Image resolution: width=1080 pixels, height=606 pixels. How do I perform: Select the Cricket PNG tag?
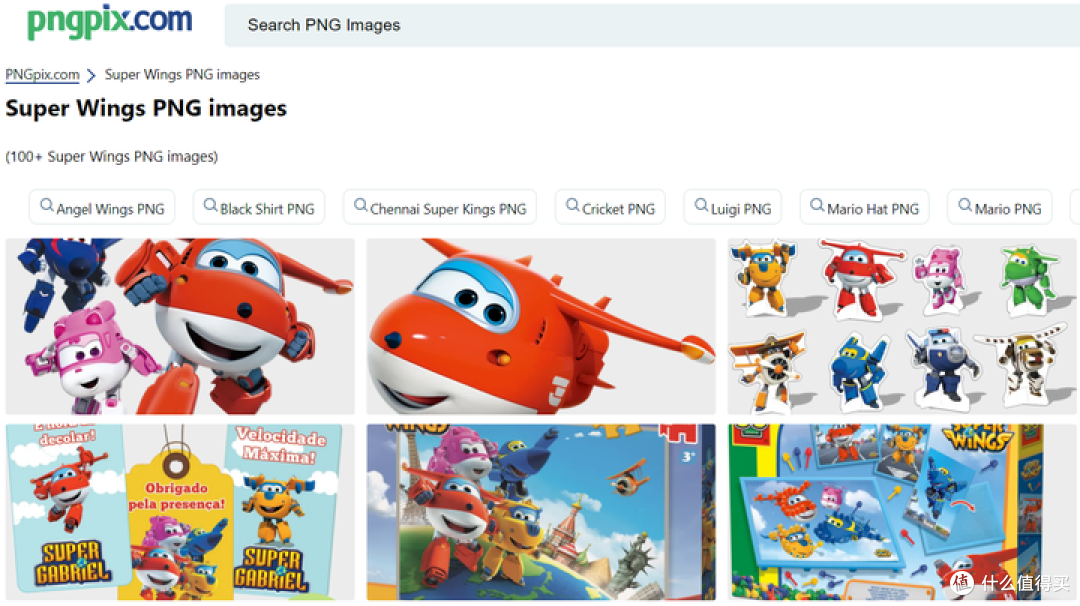(x=610, y=207)
